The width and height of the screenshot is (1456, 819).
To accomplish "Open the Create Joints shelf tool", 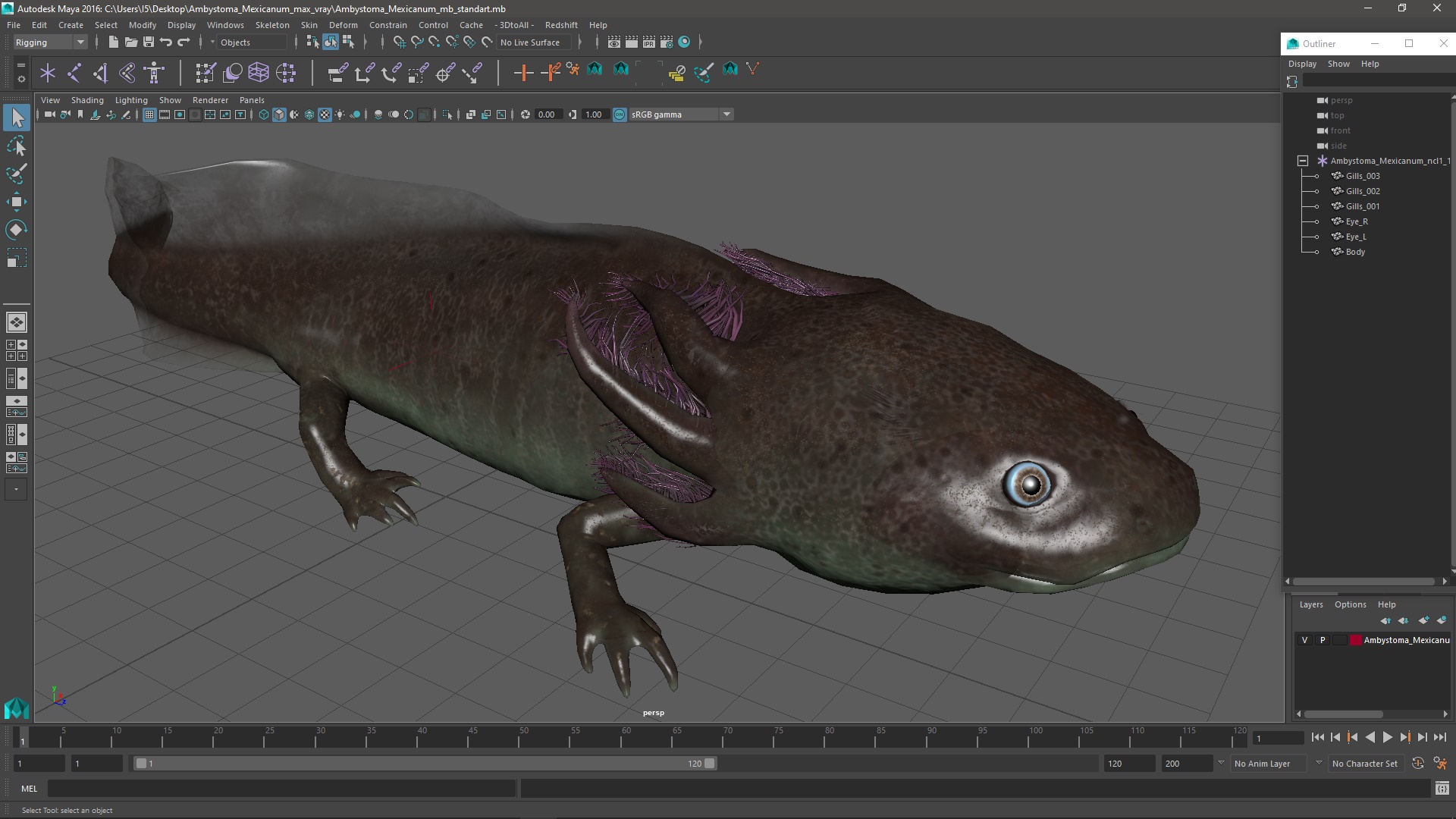I will [75, 73].
